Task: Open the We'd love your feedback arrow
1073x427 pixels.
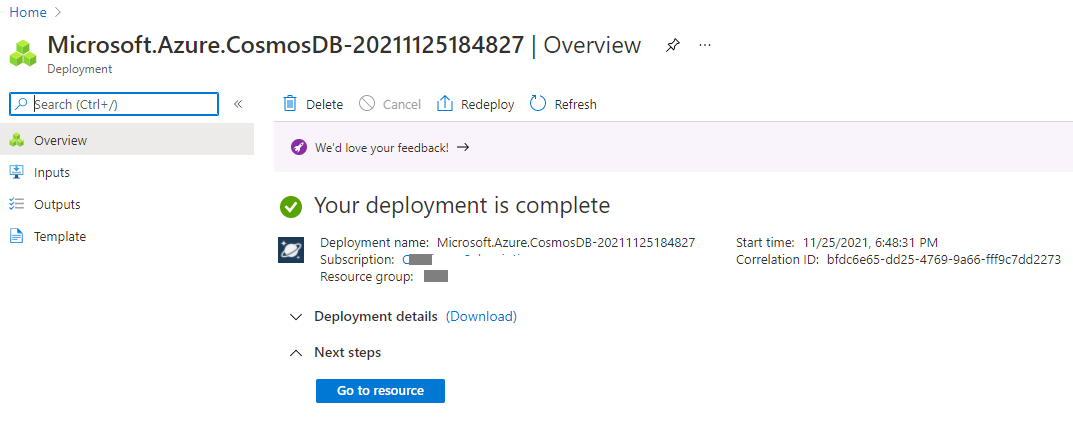Action: 463,147
